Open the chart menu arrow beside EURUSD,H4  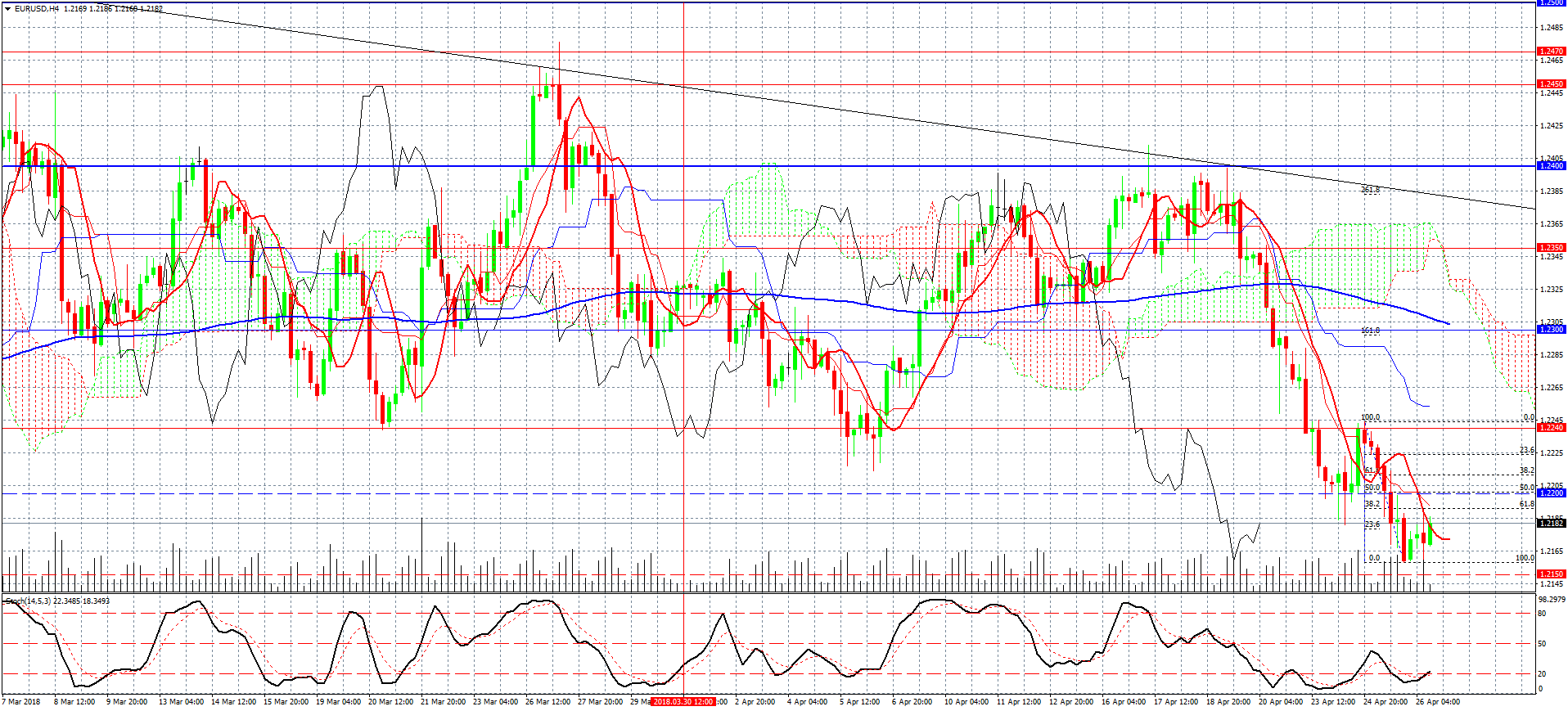7,9
